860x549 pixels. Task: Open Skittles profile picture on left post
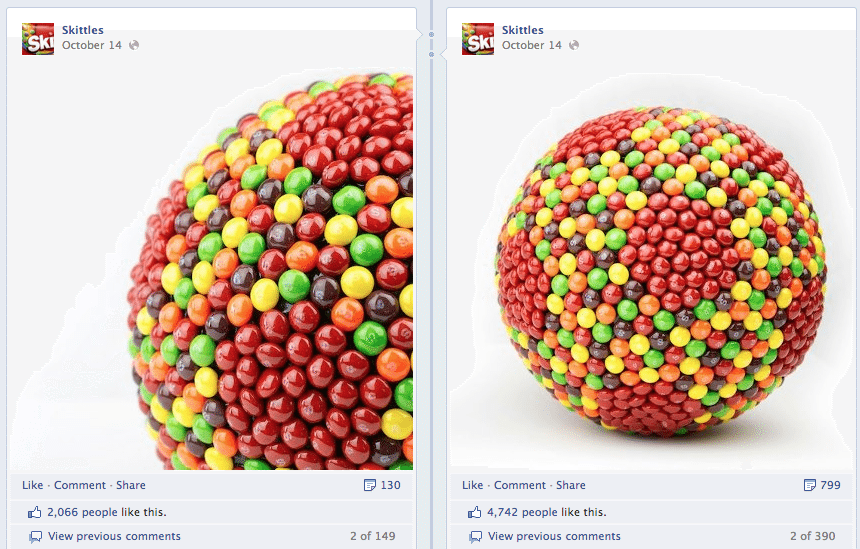(38, 39)
